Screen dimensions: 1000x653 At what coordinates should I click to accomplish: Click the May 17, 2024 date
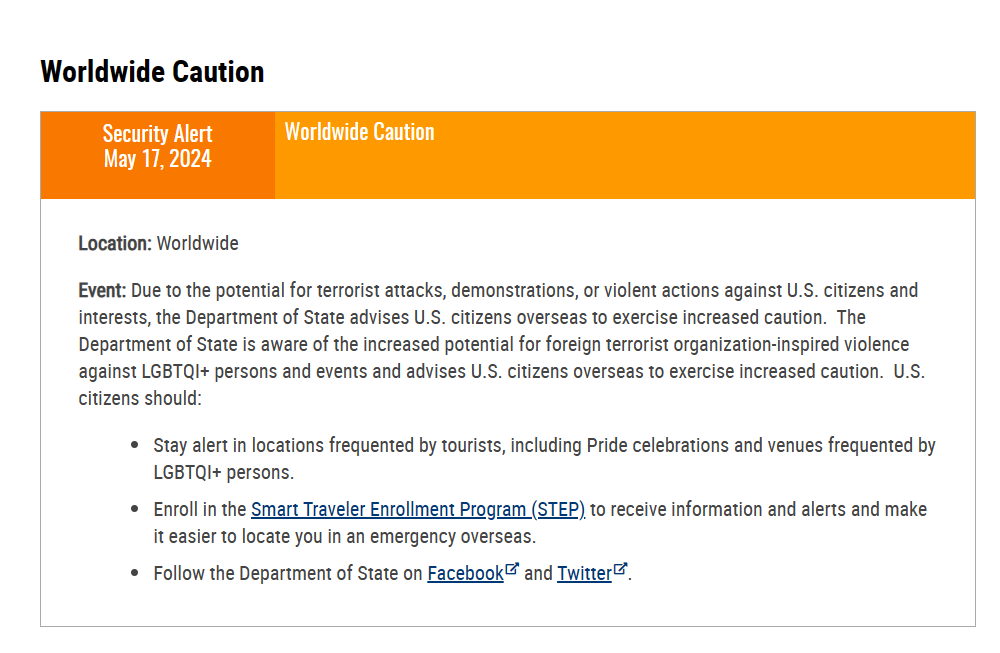coord(157,159)
